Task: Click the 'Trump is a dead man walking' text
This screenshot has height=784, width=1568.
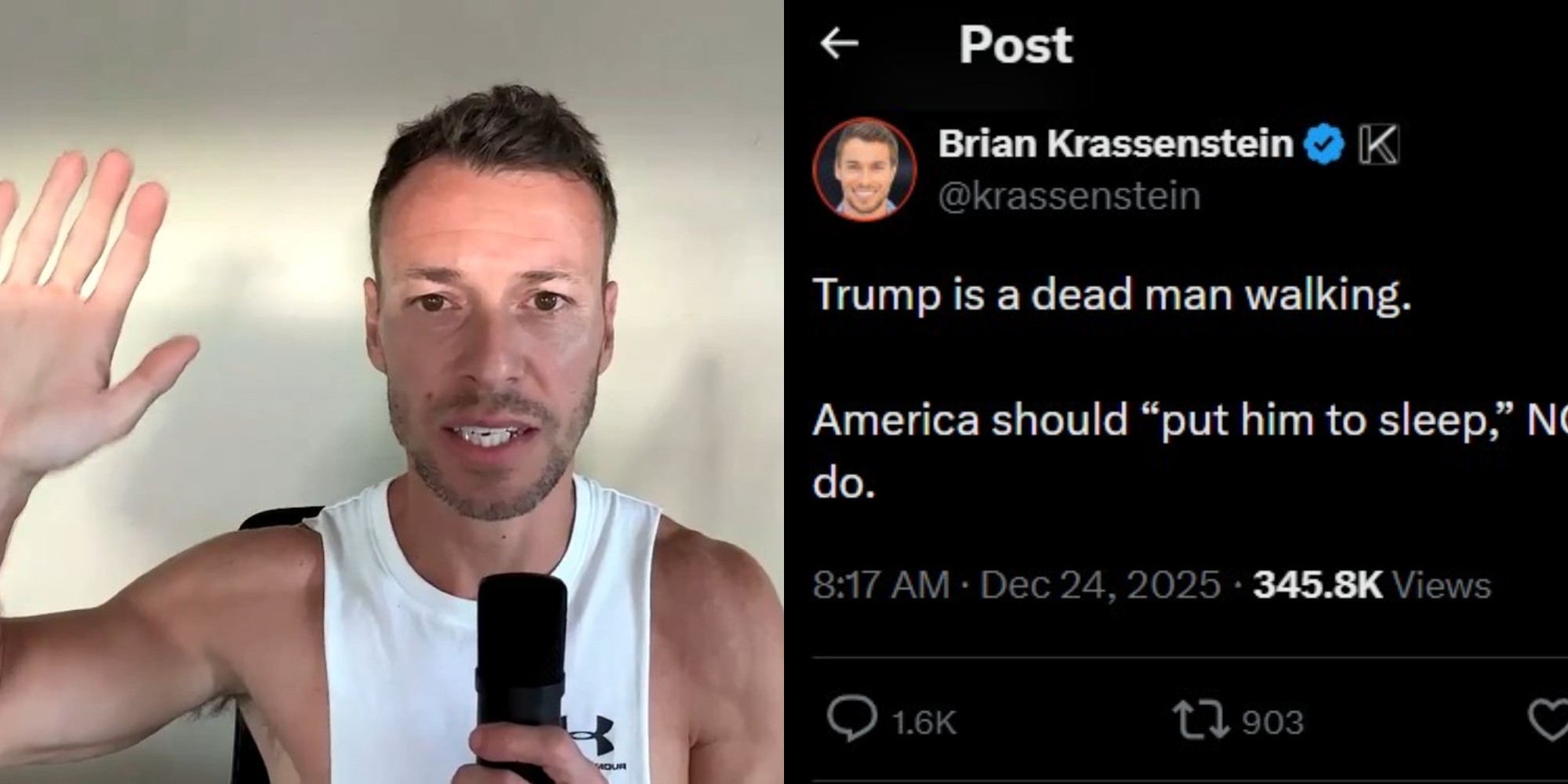Action: (1112, 296)
